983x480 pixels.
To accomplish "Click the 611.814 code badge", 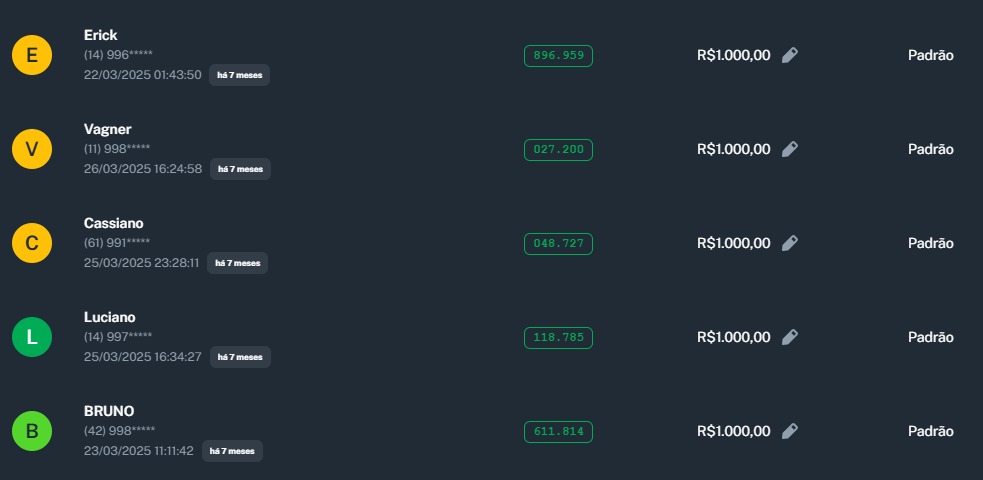I will pos(558,432).
